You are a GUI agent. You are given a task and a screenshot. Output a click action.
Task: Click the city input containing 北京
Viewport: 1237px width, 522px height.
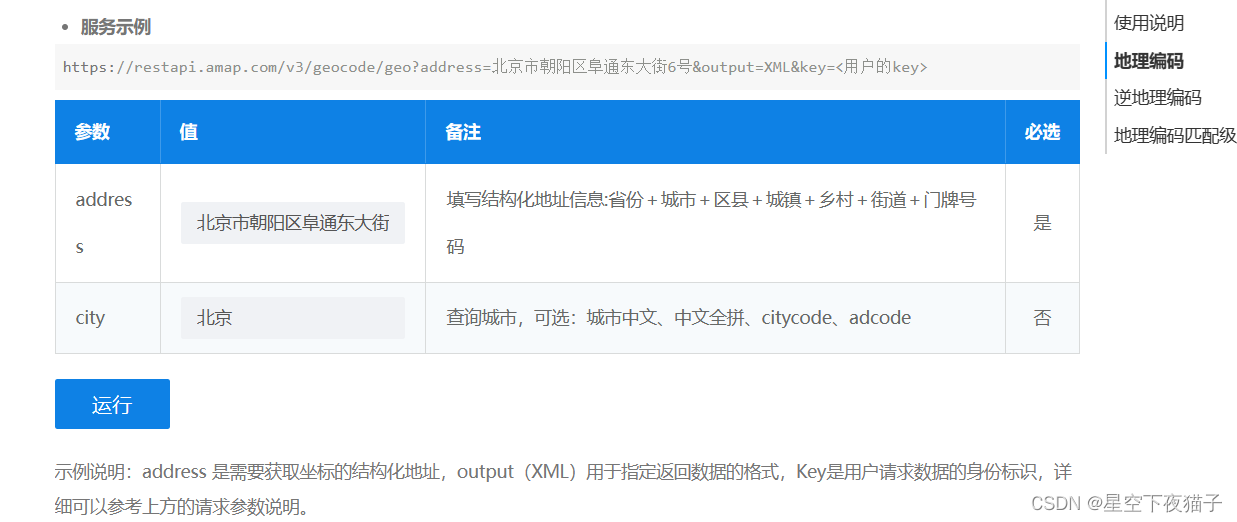coord(292,318)
